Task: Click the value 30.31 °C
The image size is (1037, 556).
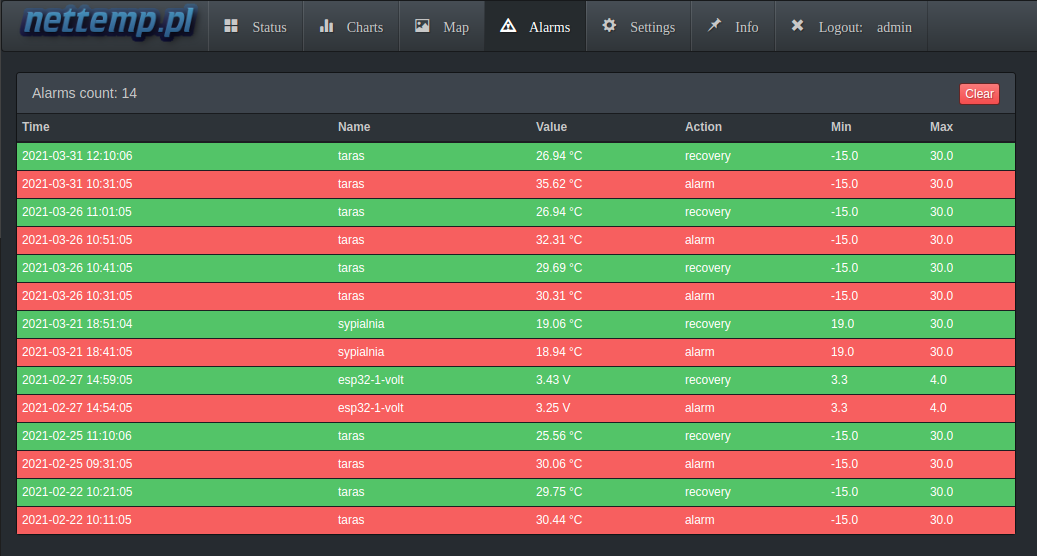Action: click(x=559, y=296)
